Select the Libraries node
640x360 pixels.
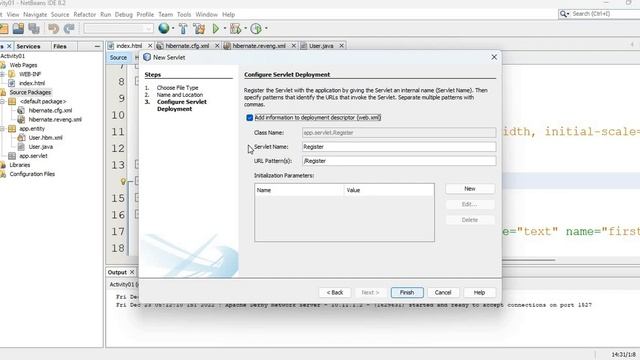(20, 165)
